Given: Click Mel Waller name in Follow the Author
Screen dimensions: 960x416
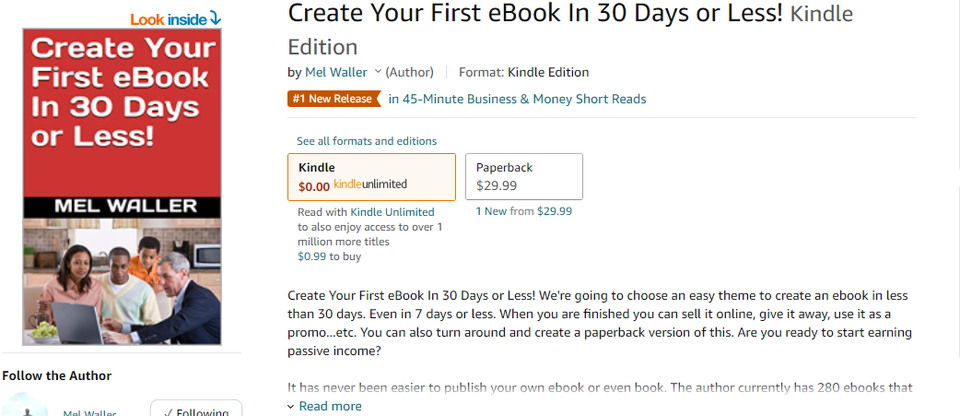Looking at the screenshot, I should click(90, 412).
